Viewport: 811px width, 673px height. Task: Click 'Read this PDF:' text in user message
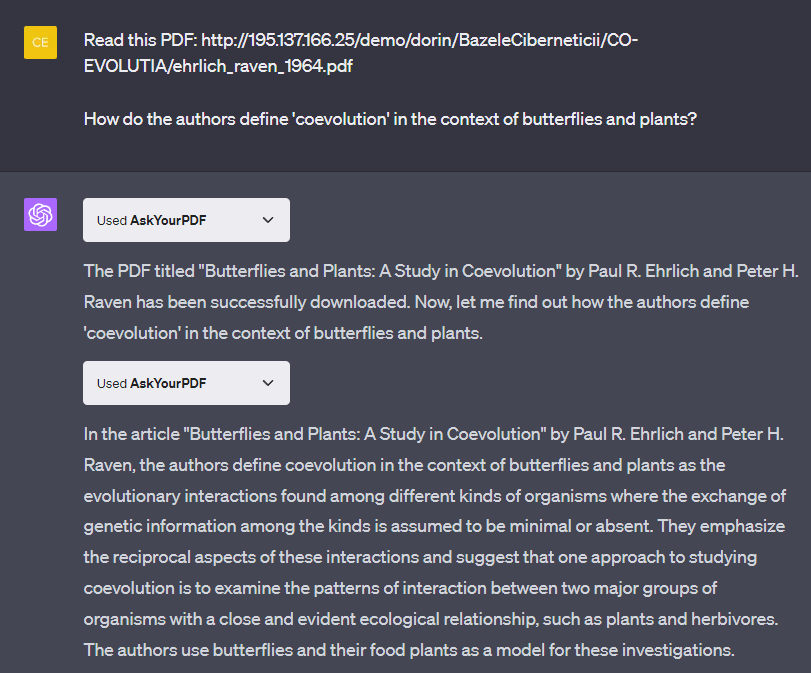tap(140, 40)
